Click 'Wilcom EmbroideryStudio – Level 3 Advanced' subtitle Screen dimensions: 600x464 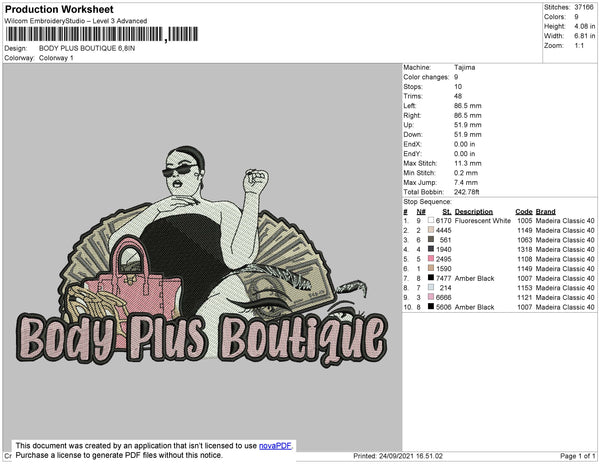pos(76,21)
